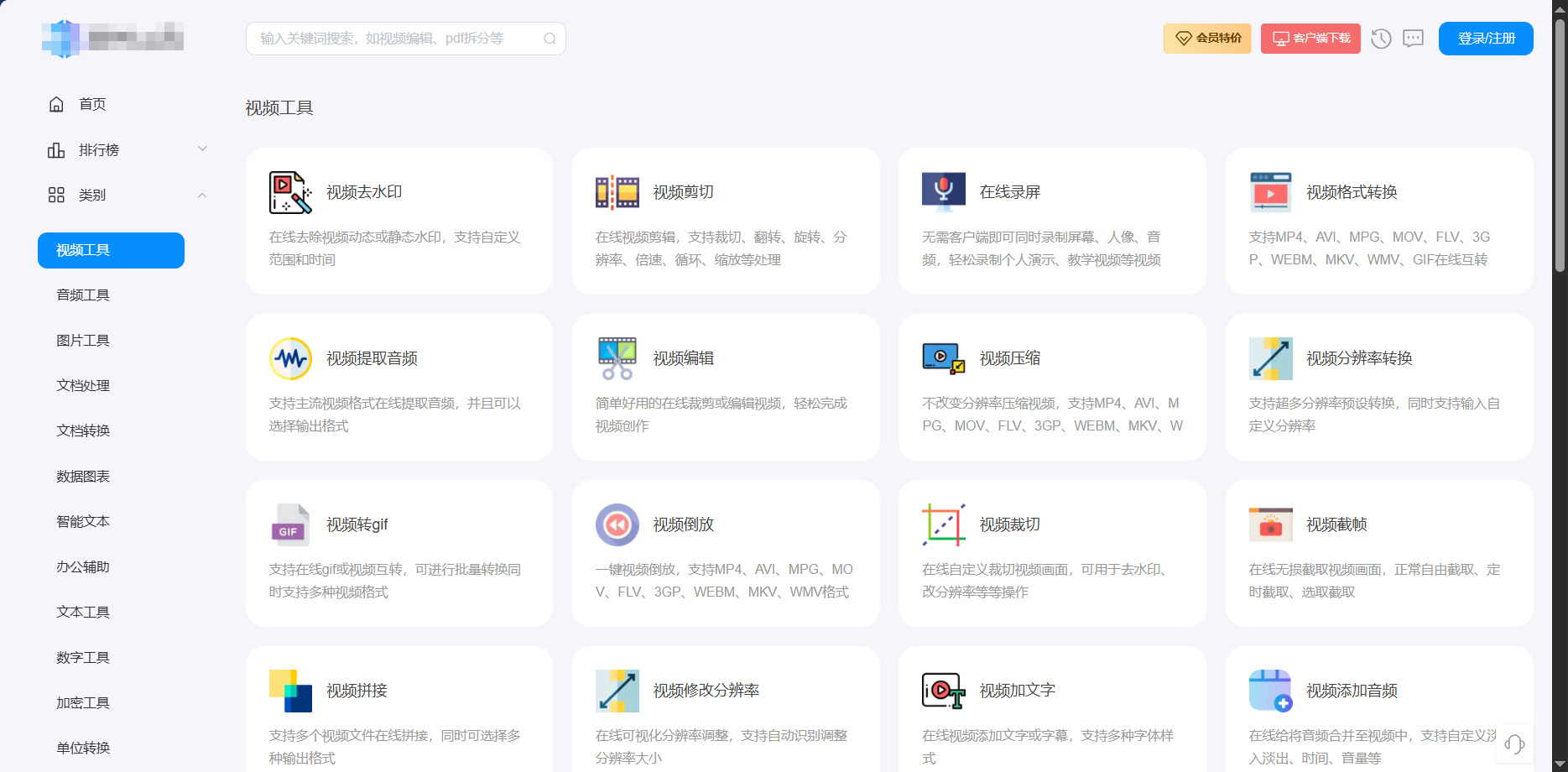Click the 视频格式转换 icon

(x=1271, y=192)
